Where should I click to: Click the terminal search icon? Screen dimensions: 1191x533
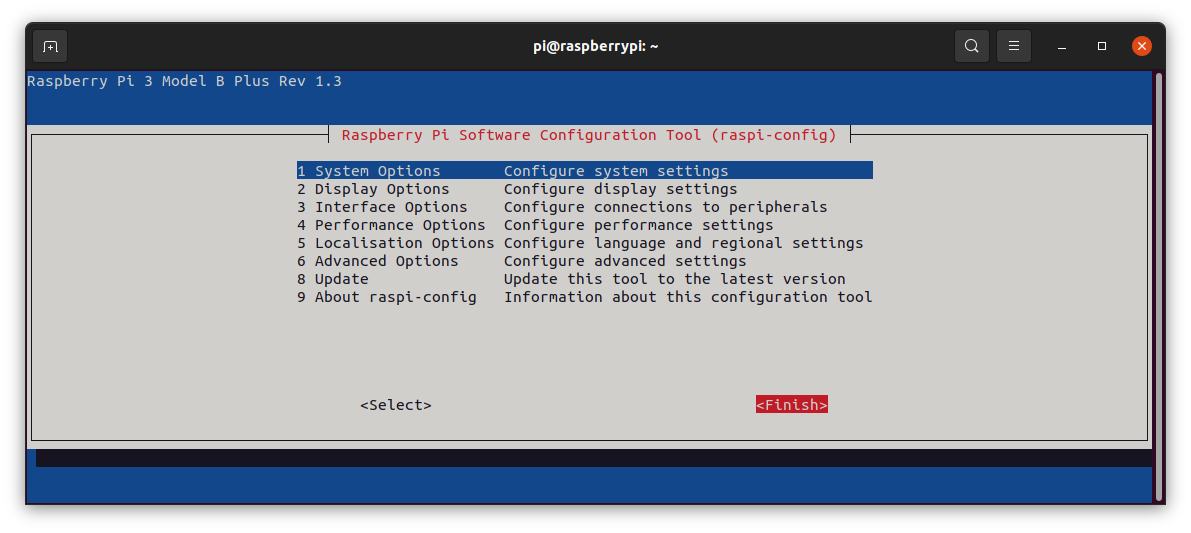pyautogui.click(x=971, y=46)
